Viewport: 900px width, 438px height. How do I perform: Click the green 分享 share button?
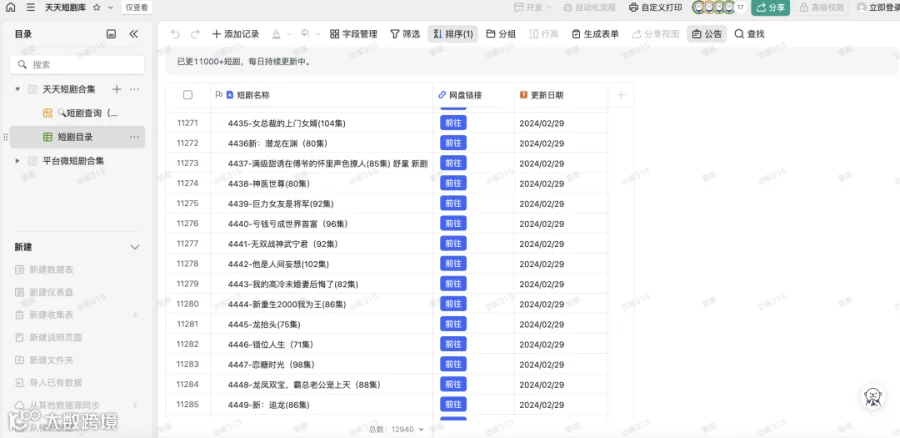pyautogui.click(x=770, y=7)
